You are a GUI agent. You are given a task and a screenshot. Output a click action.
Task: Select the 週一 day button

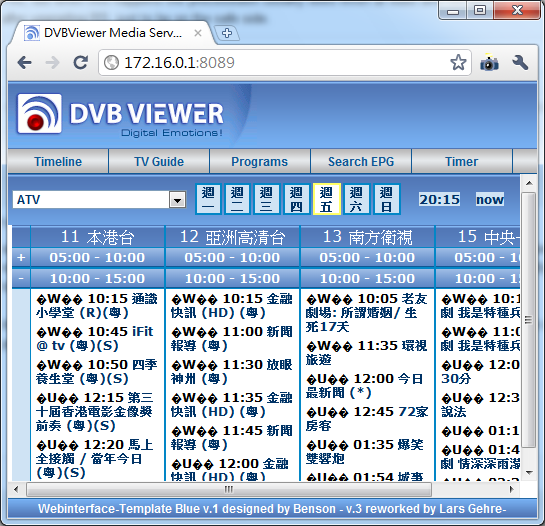click(208, 199)
